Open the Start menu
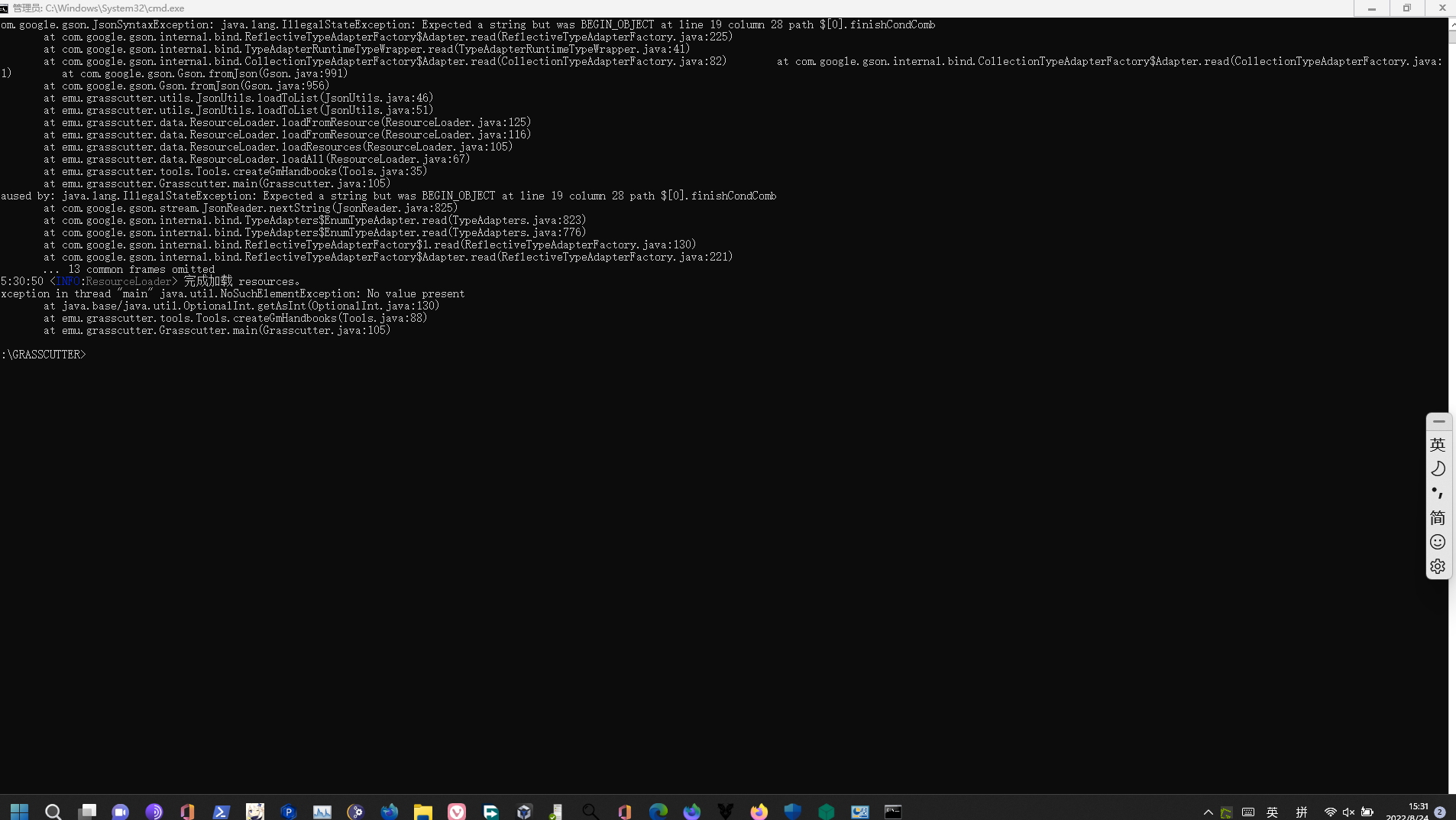Image resolution: width=1456 pixels, height=820 pixels. tap(18, 811)
